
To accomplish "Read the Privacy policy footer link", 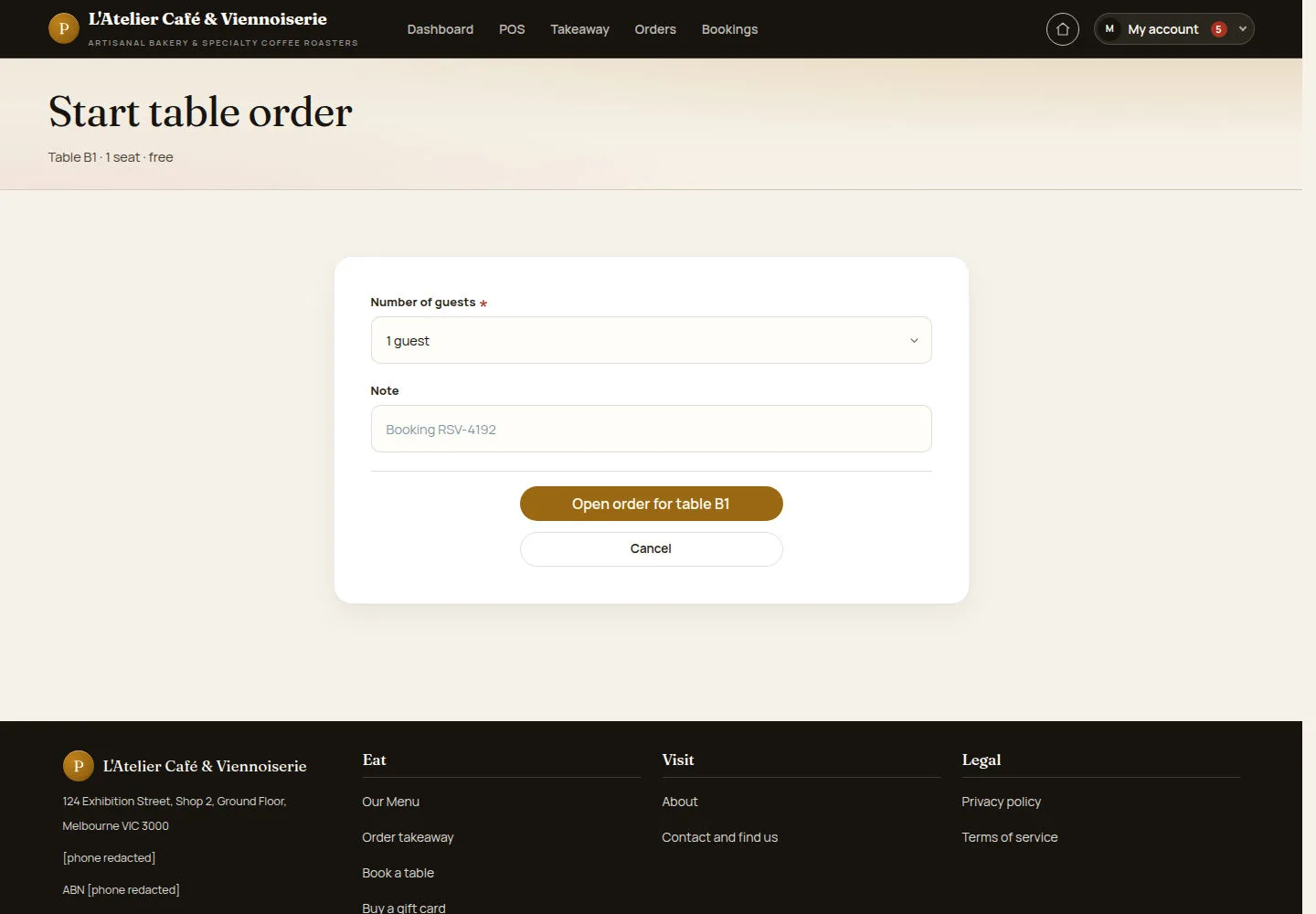I will click(1001, 802).
